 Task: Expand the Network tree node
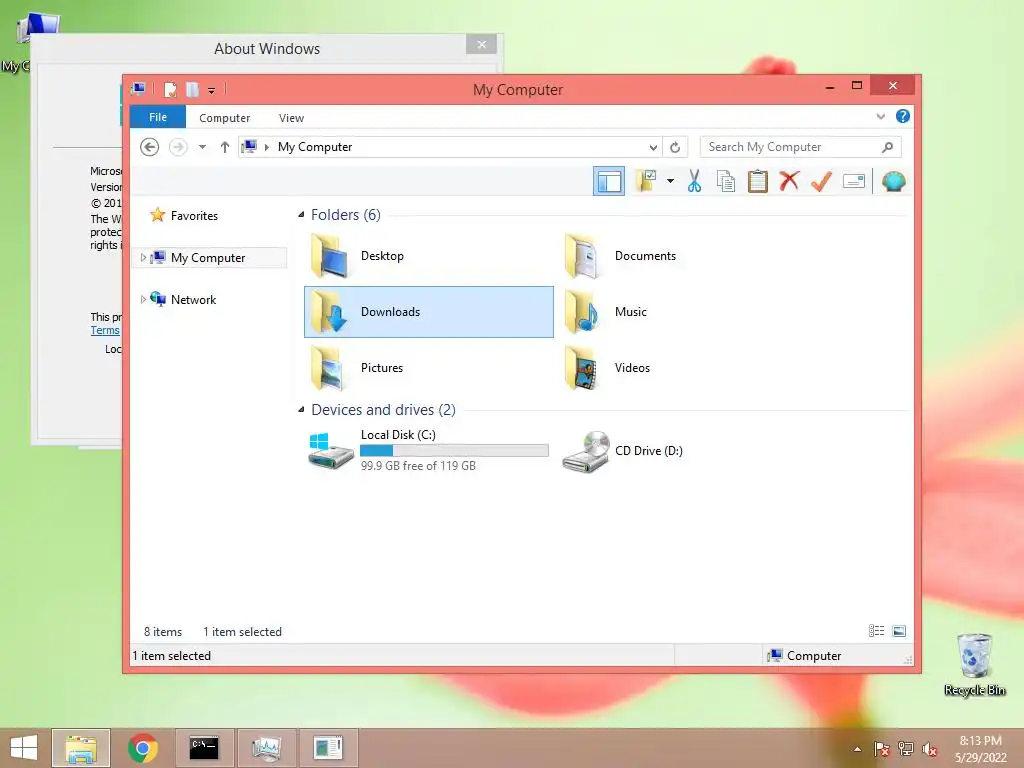(143, 300)
